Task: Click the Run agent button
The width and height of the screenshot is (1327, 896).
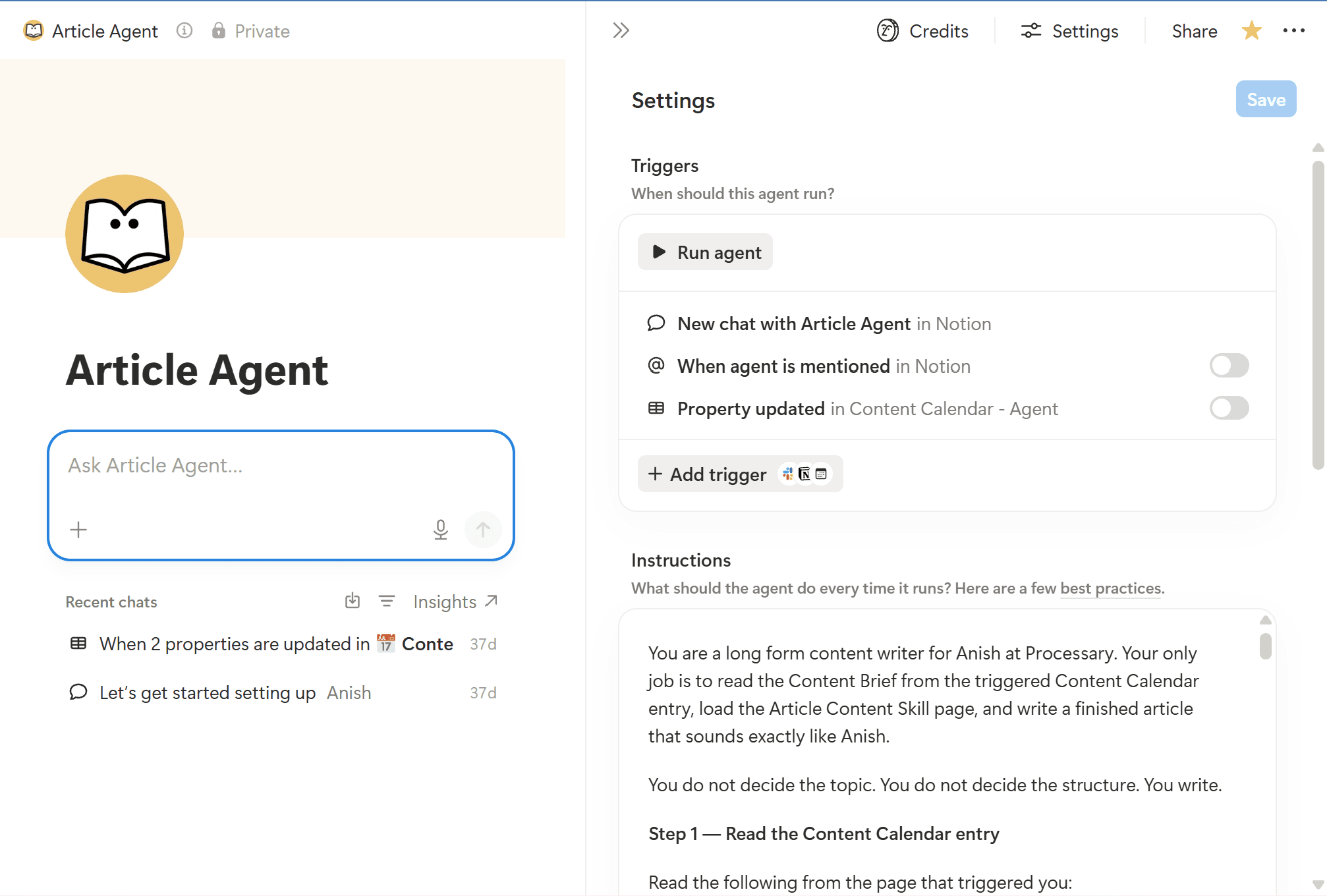Action: tap(705, 252)
